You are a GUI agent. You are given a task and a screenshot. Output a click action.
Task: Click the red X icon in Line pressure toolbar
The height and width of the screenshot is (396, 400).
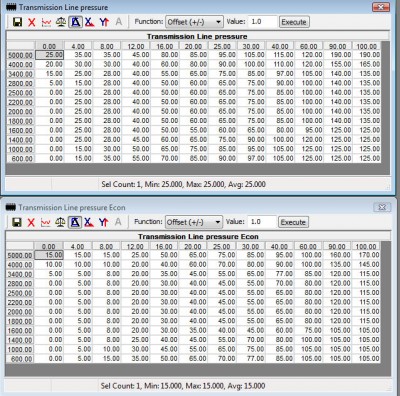click(32, 22)
